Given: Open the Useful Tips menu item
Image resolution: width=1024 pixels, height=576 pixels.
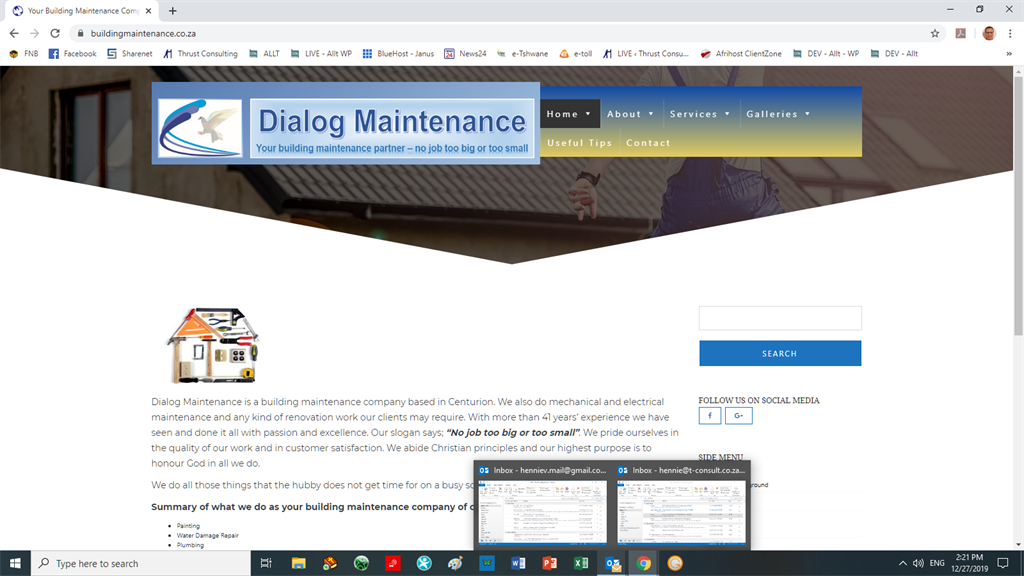Looking at the screenshot, I should click(579, 143).
